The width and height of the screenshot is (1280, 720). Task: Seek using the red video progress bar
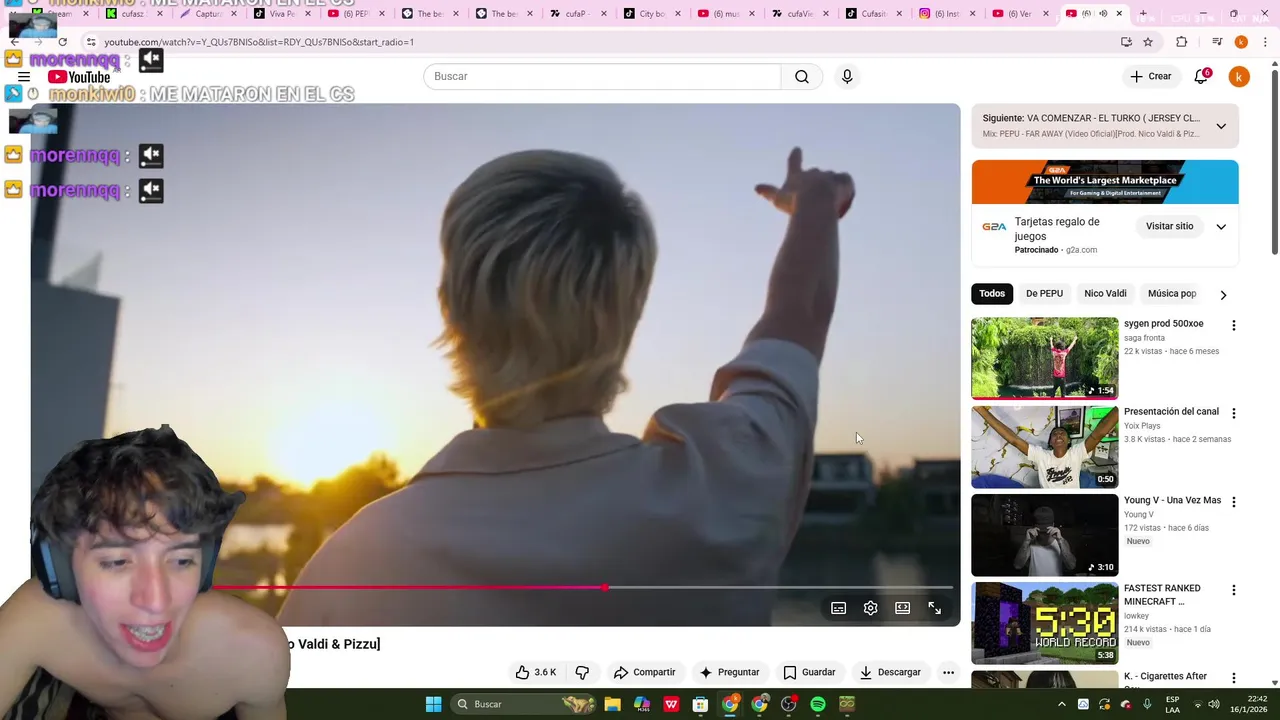[x=492, y=587]
